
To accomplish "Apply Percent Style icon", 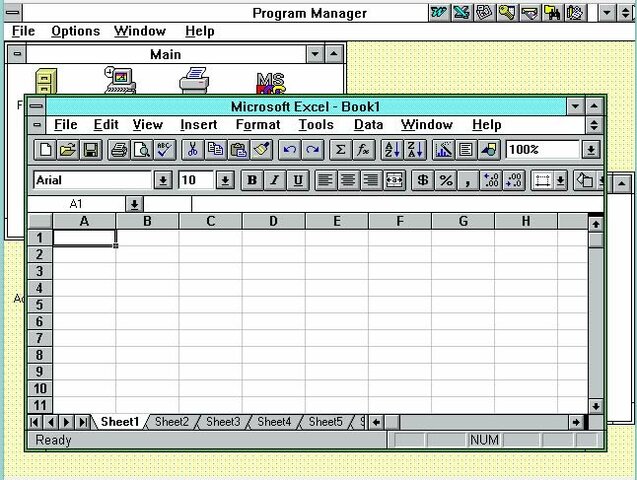I will 446,180.
